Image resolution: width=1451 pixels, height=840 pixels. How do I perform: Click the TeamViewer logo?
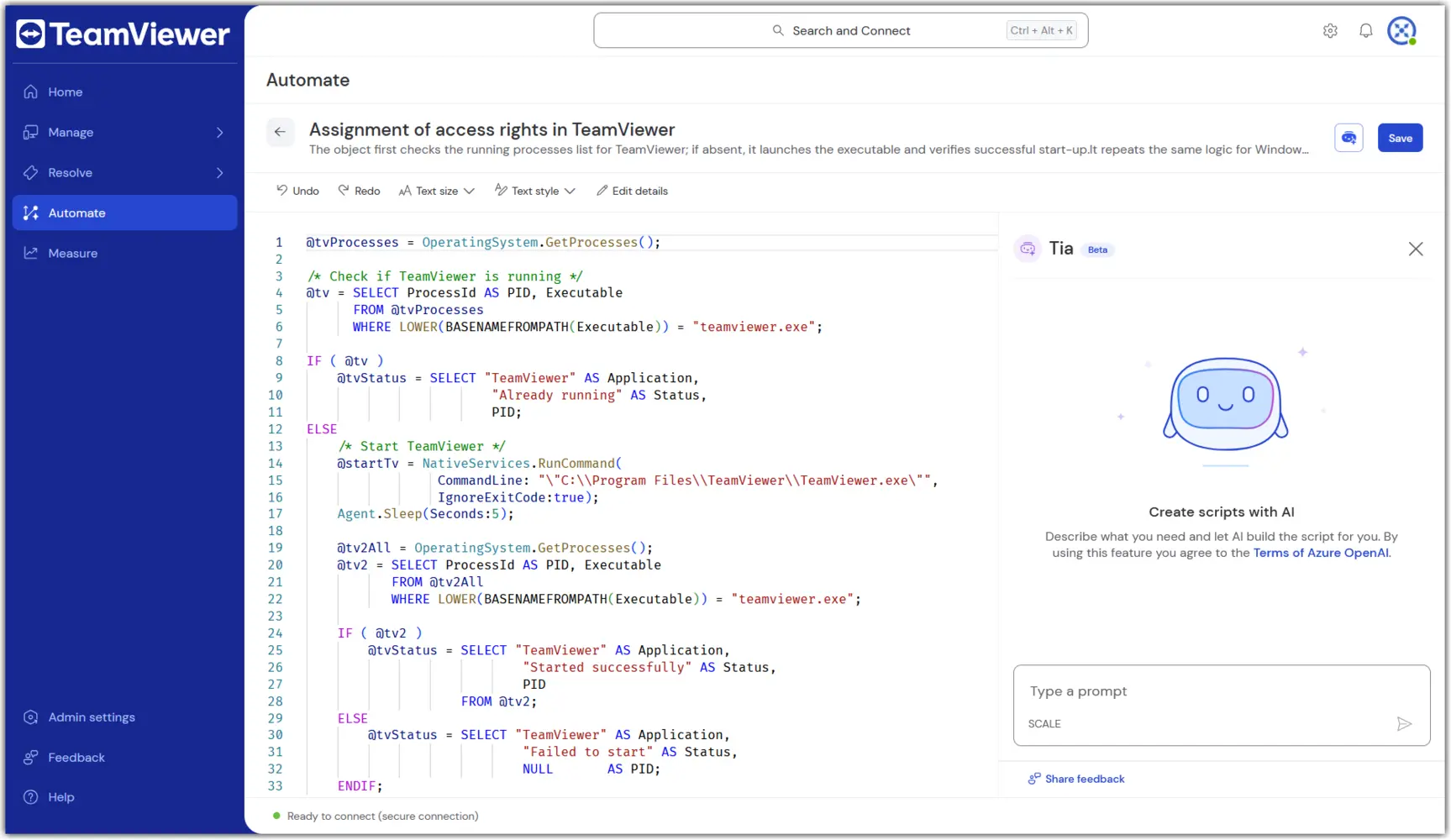point(123,34)
